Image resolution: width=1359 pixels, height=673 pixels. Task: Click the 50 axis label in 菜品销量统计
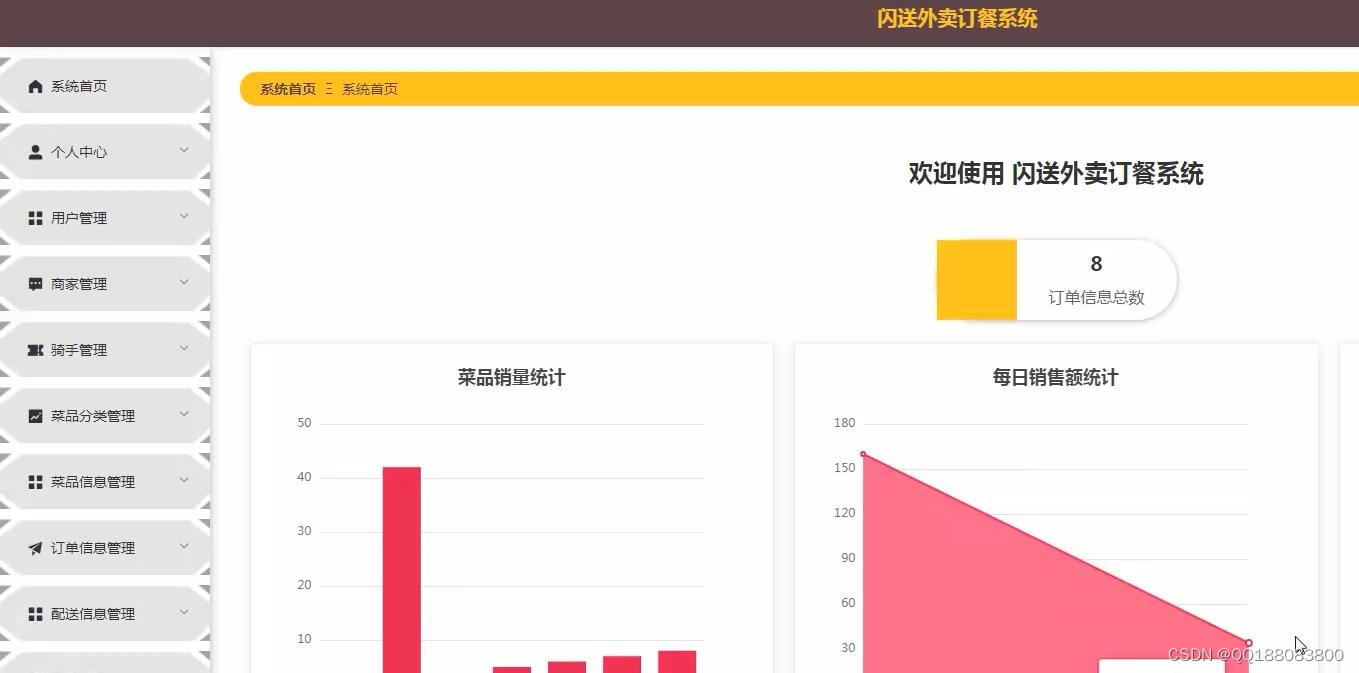coord(304,423)
